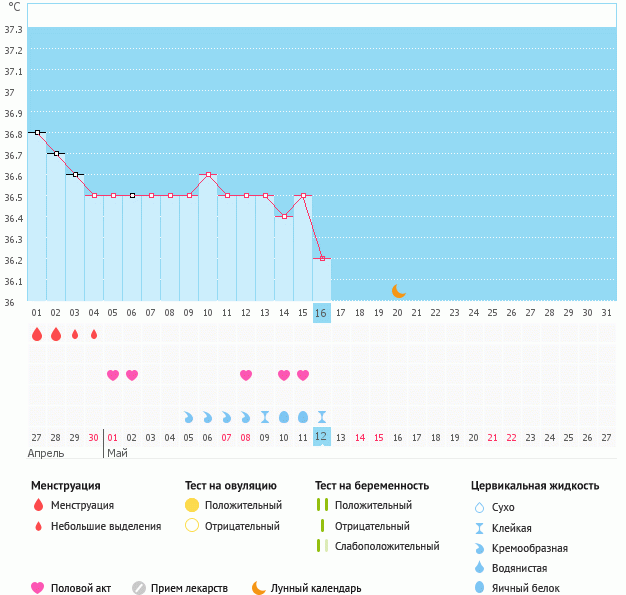Click the Половой акт heart legend icon
The image size is (626, 595).
[x=38, y=588]
